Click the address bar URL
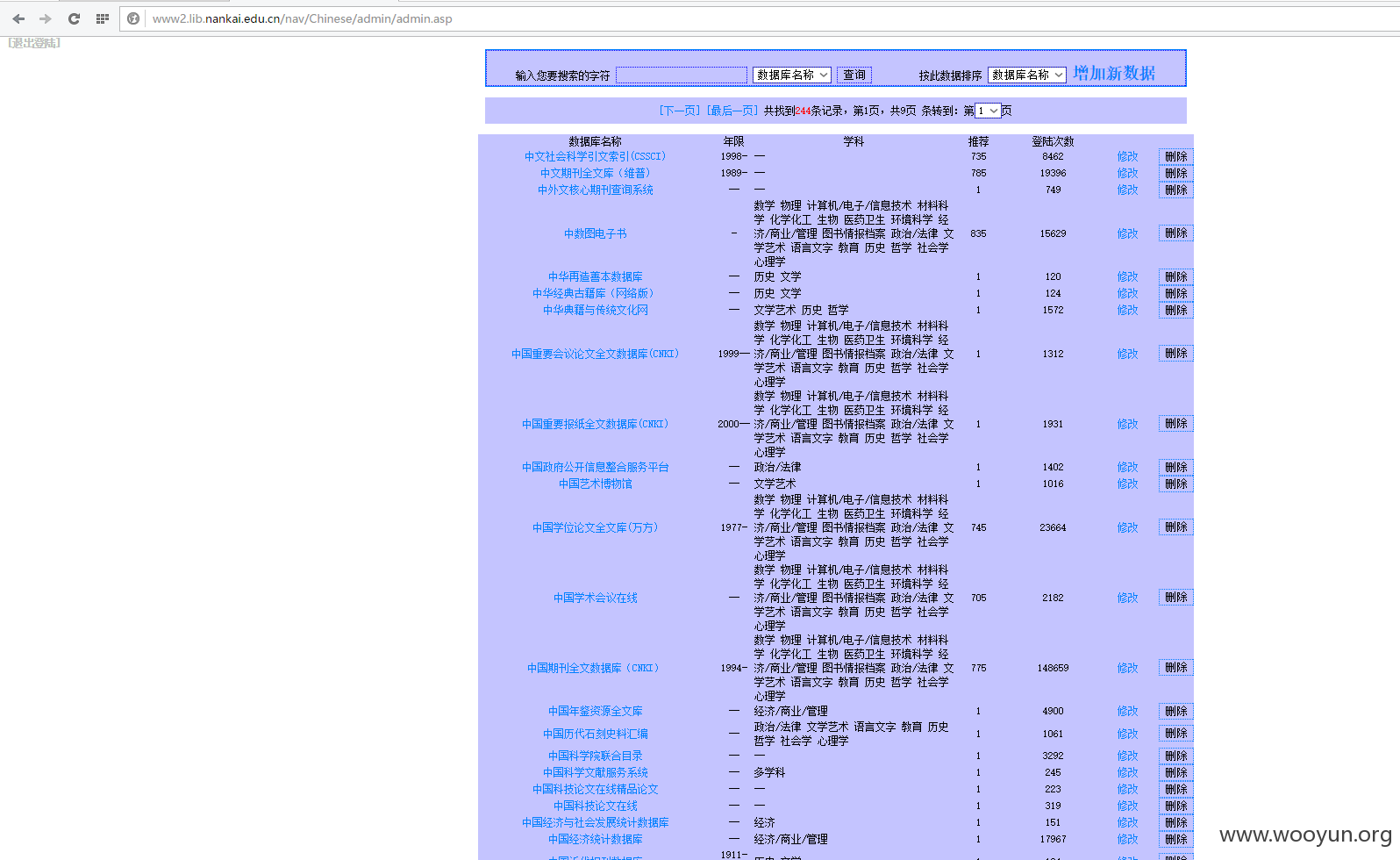 [x=303, y=18]
